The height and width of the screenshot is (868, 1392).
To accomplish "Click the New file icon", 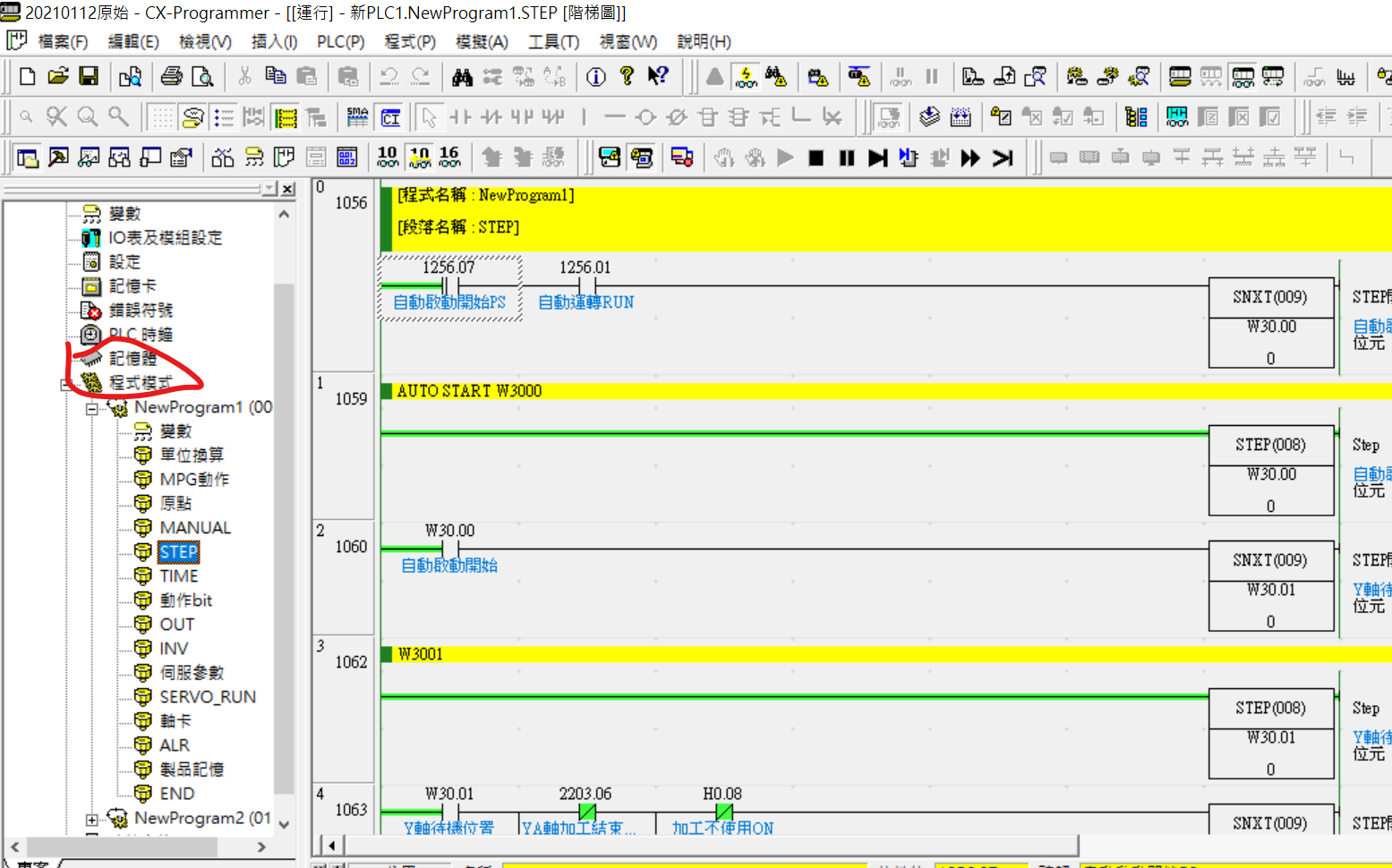I will 27,77.
